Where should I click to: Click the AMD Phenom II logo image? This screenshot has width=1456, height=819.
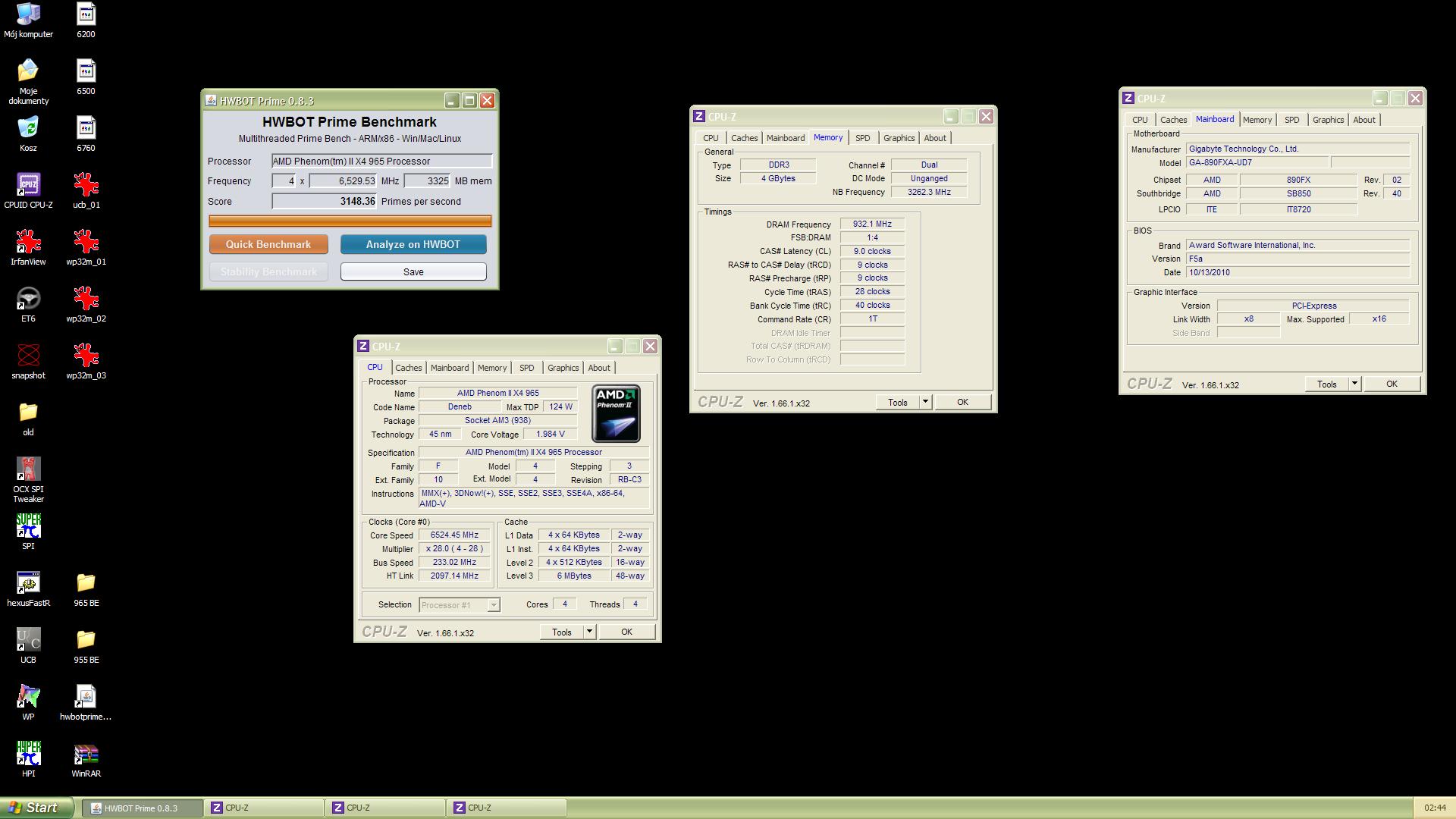616,413
